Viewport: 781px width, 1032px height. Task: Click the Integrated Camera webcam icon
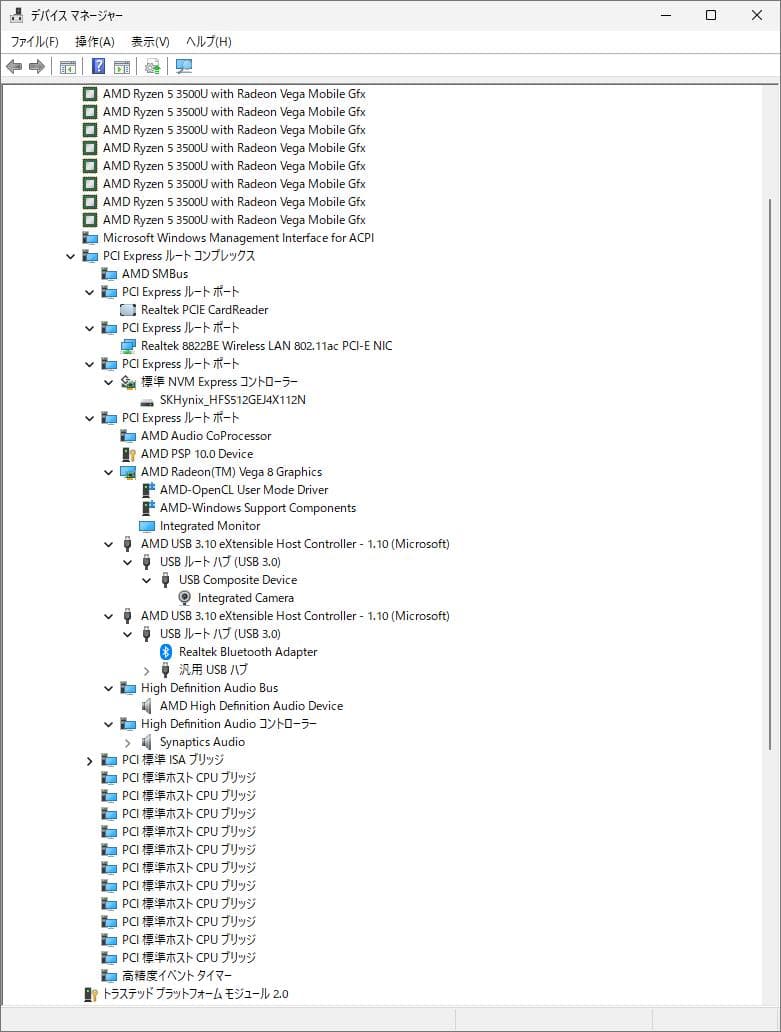185,598
